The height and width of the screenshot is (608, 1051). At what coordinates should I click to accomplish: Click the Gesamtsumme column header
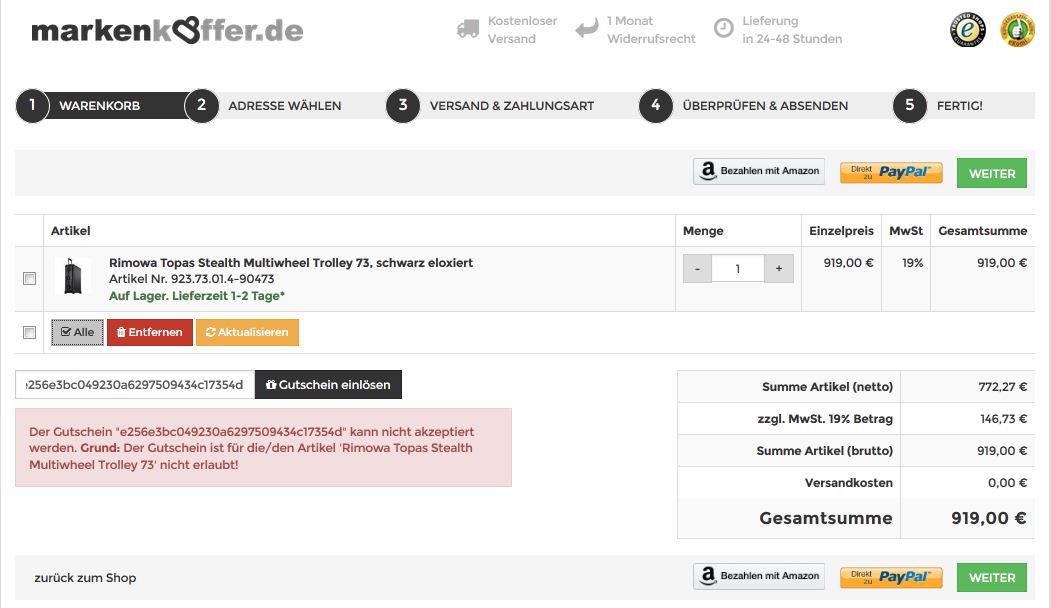pos(983,231)
